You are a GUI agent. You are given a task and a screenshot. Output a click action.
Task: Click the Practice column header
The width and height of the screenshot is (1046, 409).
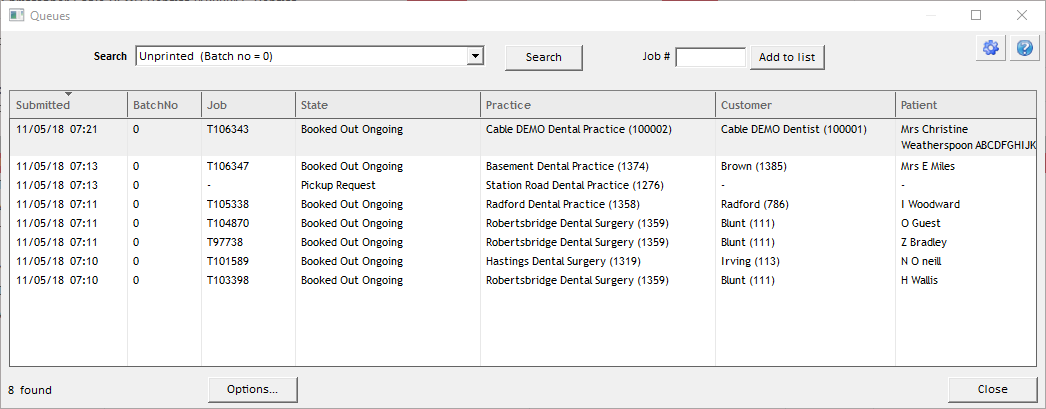click(x=508, y=105)
